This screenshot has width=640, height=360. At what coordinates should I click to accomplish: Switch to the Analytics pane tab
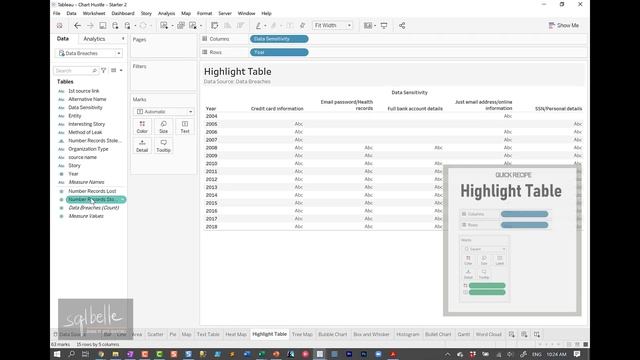(x=94, y=39)
